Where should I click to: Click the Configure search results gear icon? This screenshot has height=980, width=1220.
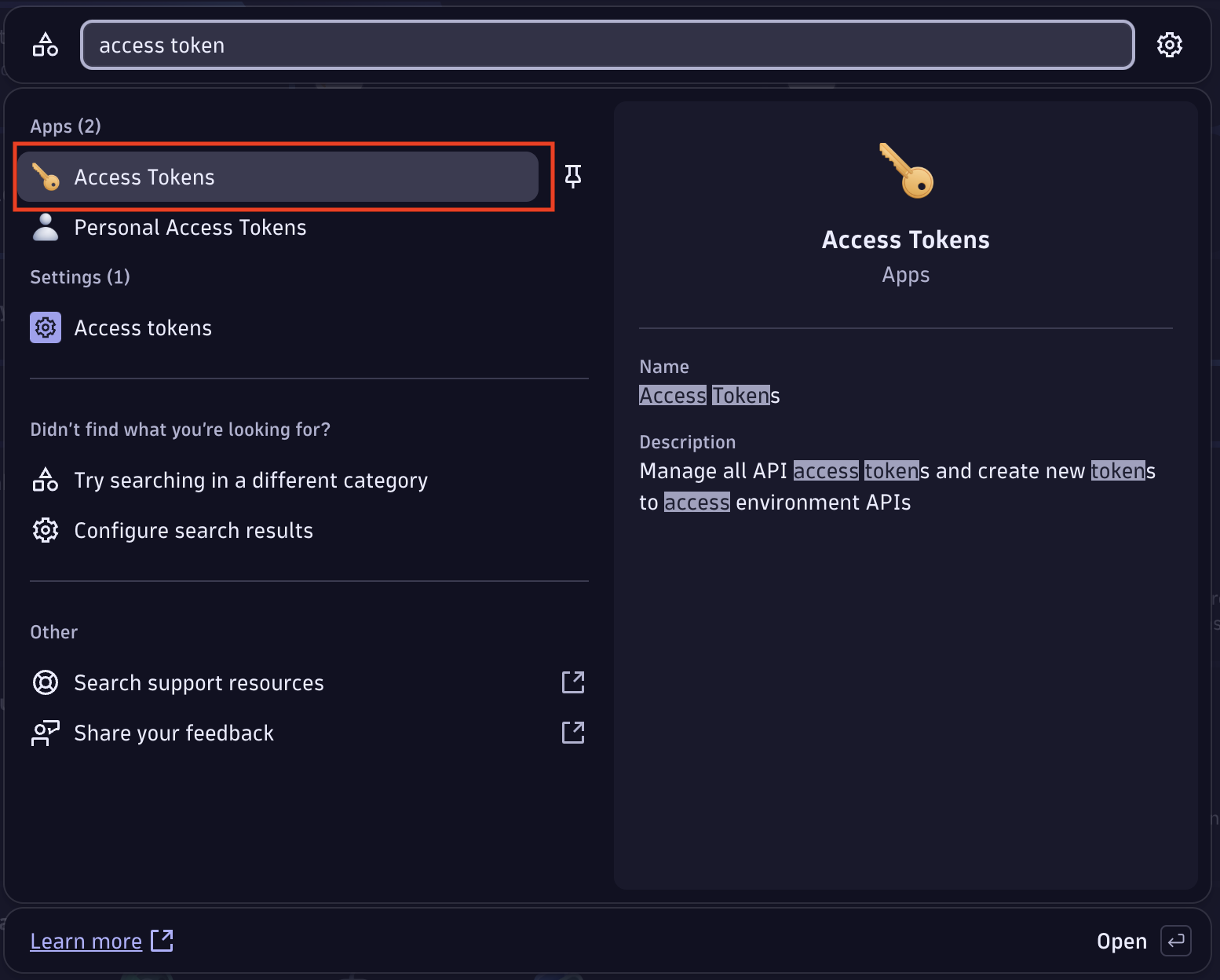[x=46, y=530]
